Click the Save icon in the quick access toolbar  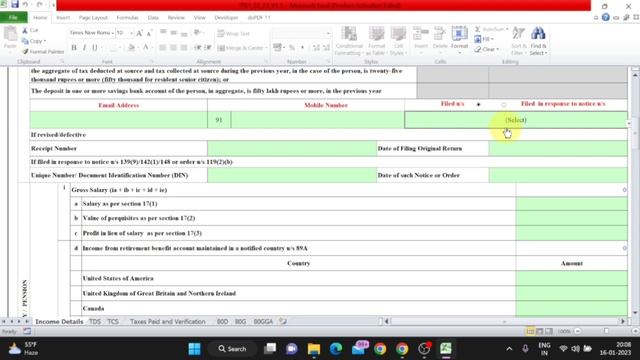click(15, 4)
